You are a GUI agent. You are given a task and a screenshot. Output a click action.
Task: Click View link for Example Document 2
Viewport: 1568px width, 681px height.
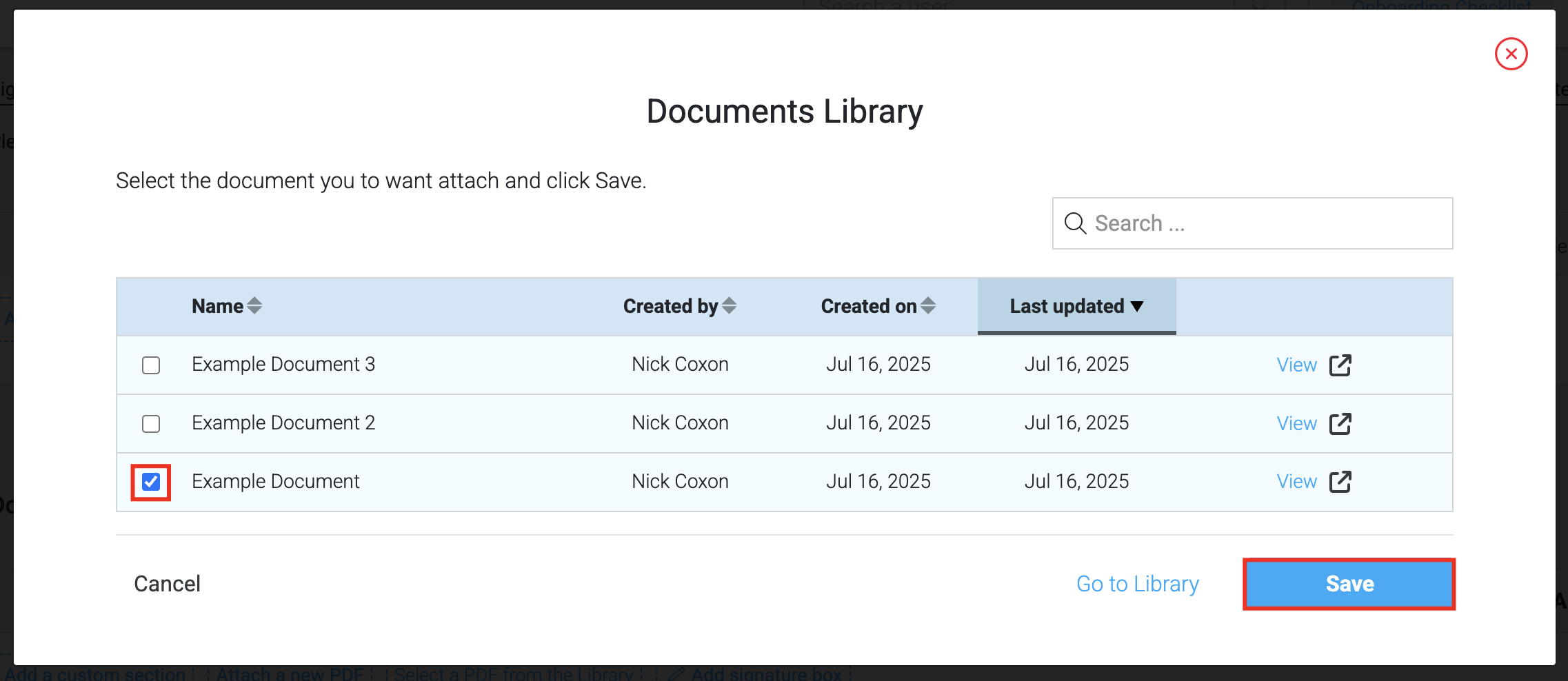click(1296, 423)
